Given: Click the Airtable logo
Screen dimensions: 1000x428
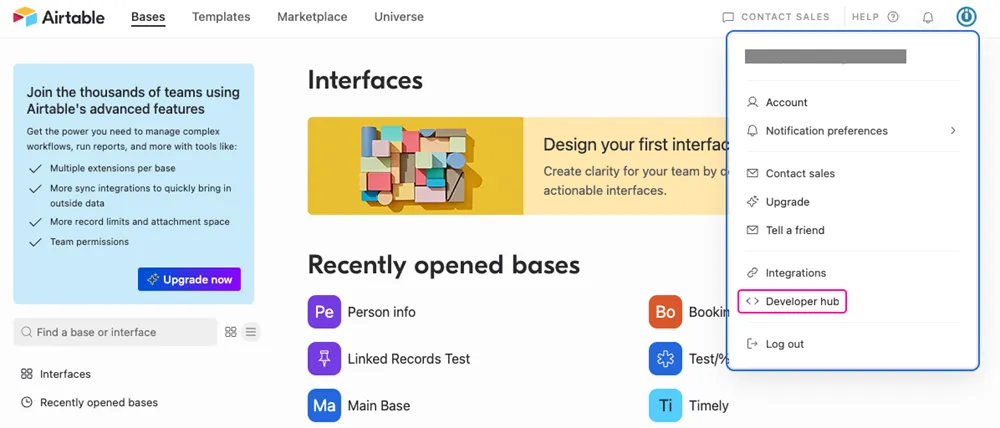Looking at the screenshot, I should coord(58,17).
